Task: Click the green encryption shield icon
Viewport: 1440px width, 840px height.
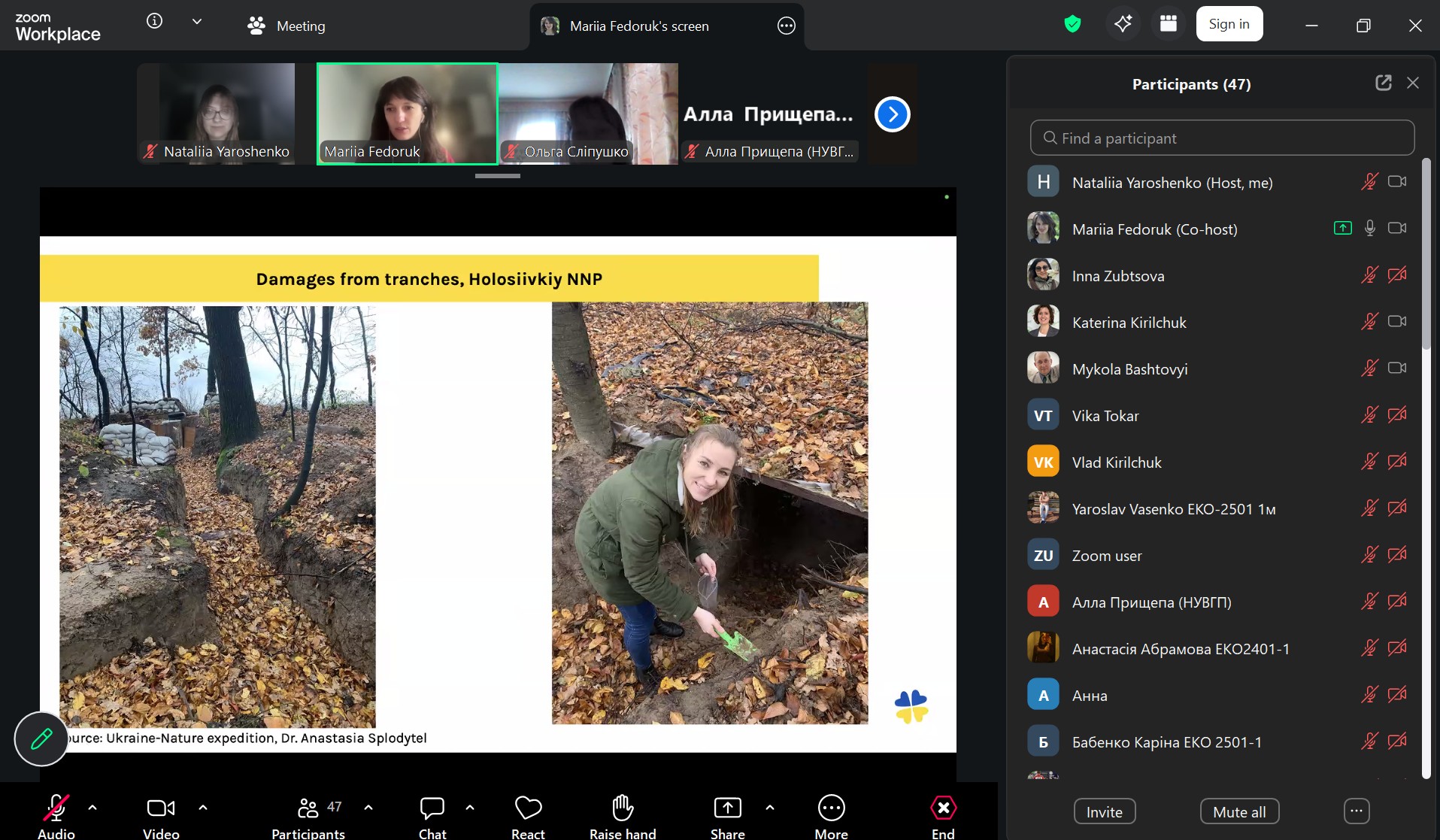Action: (1072, 25)
